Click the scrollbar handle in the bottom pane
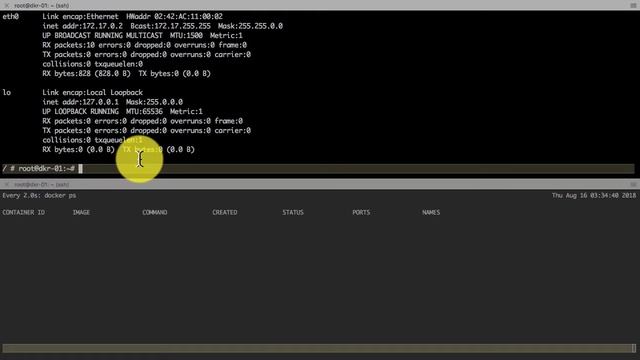 coord(633,348)
